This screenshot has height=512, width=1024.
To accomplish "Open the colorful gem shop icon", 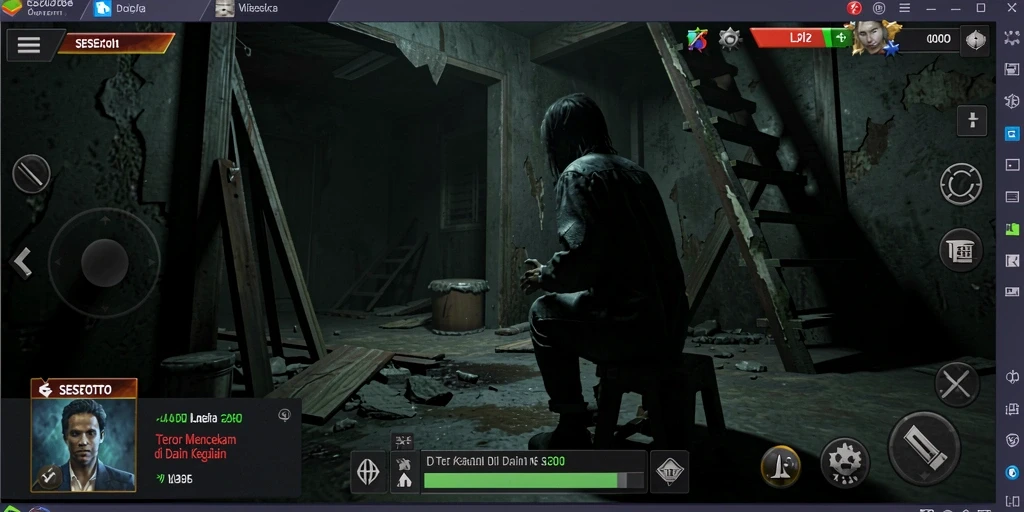I will coord(697,39).
